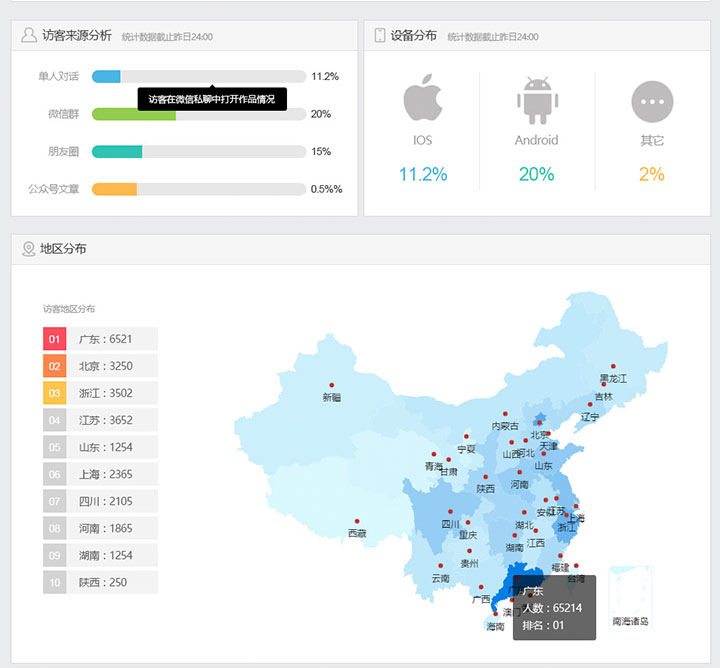Click the 重庆 marker on map
Image resolution: width=720 pixels, height=668 pixels.
click(468, 522)
